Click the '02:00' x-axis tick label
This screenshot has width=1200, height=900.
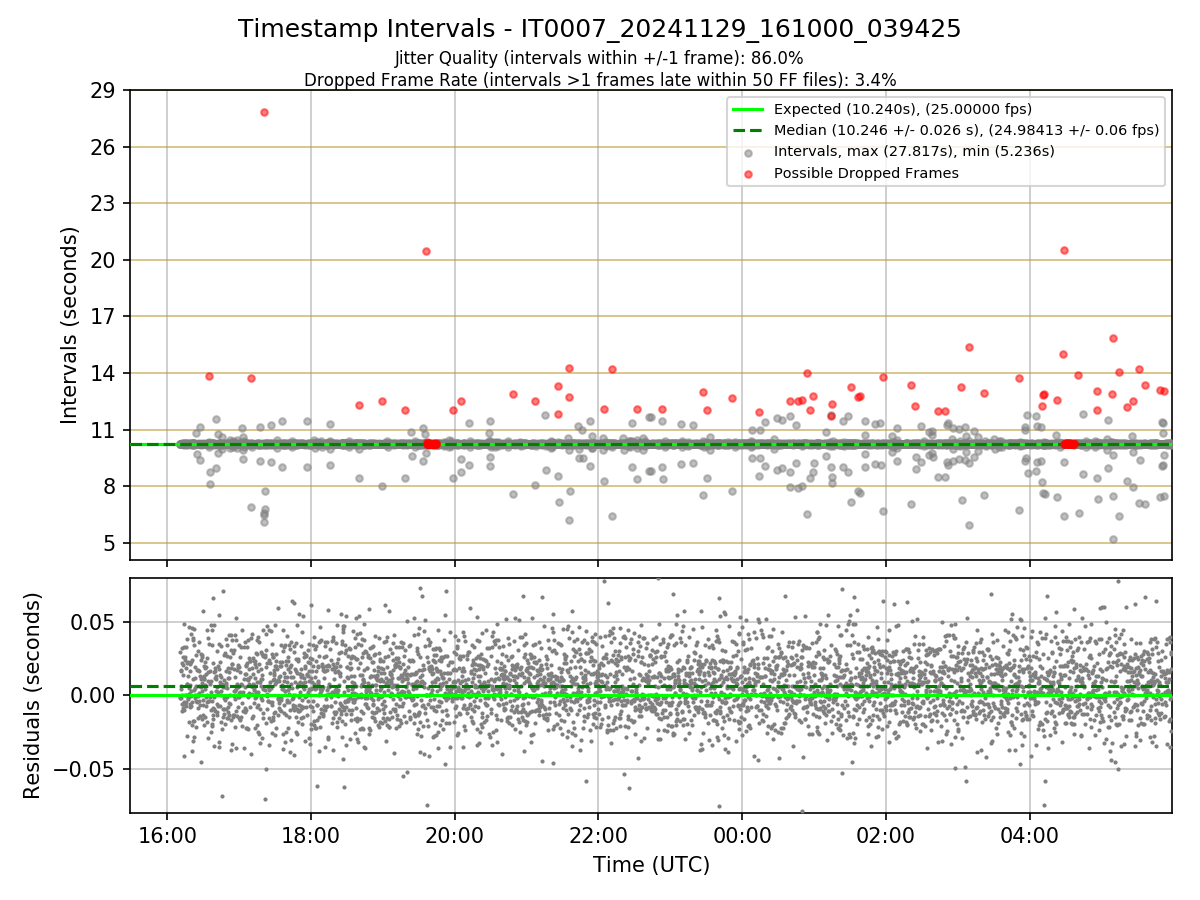pyautogui.click(x=886, y=835)
